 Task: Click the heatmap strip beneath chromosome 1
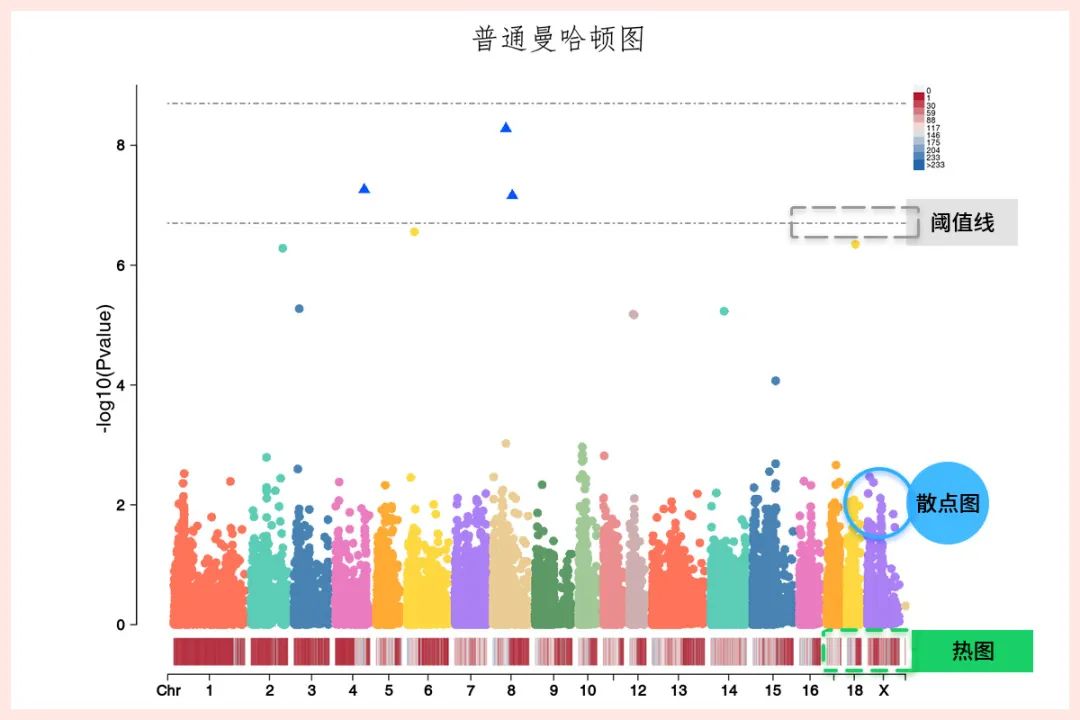click(208, 652)
